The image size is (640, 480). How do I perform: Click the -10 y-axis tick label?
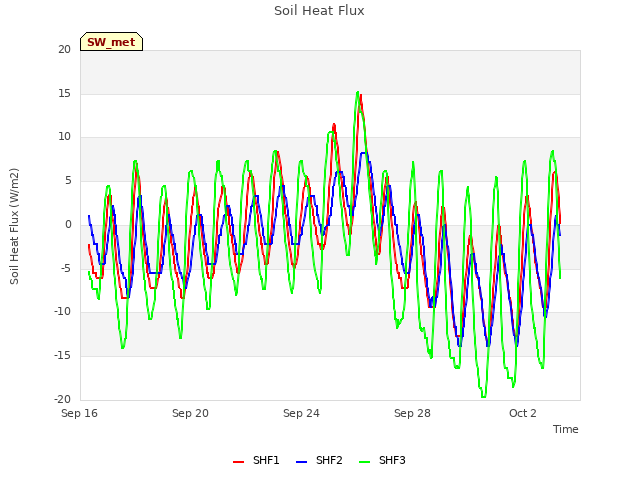point(63,312)
